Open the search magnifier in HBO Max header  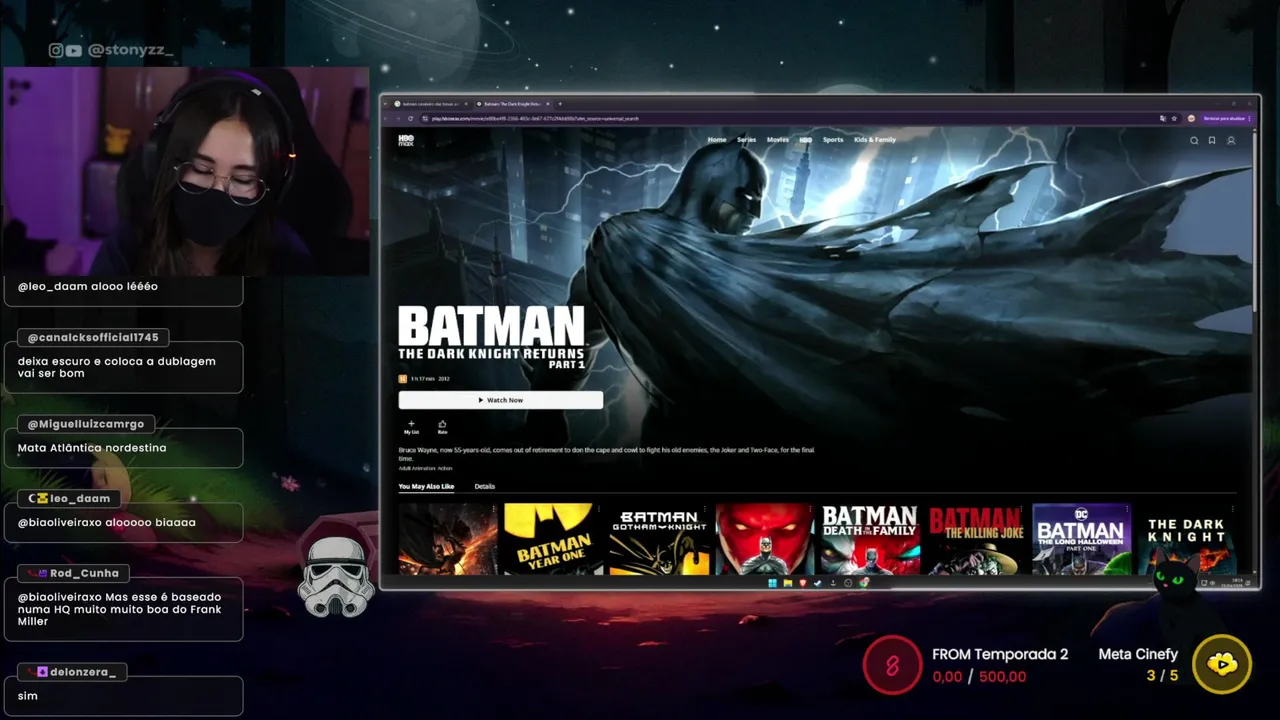[x=1194, y=141]
